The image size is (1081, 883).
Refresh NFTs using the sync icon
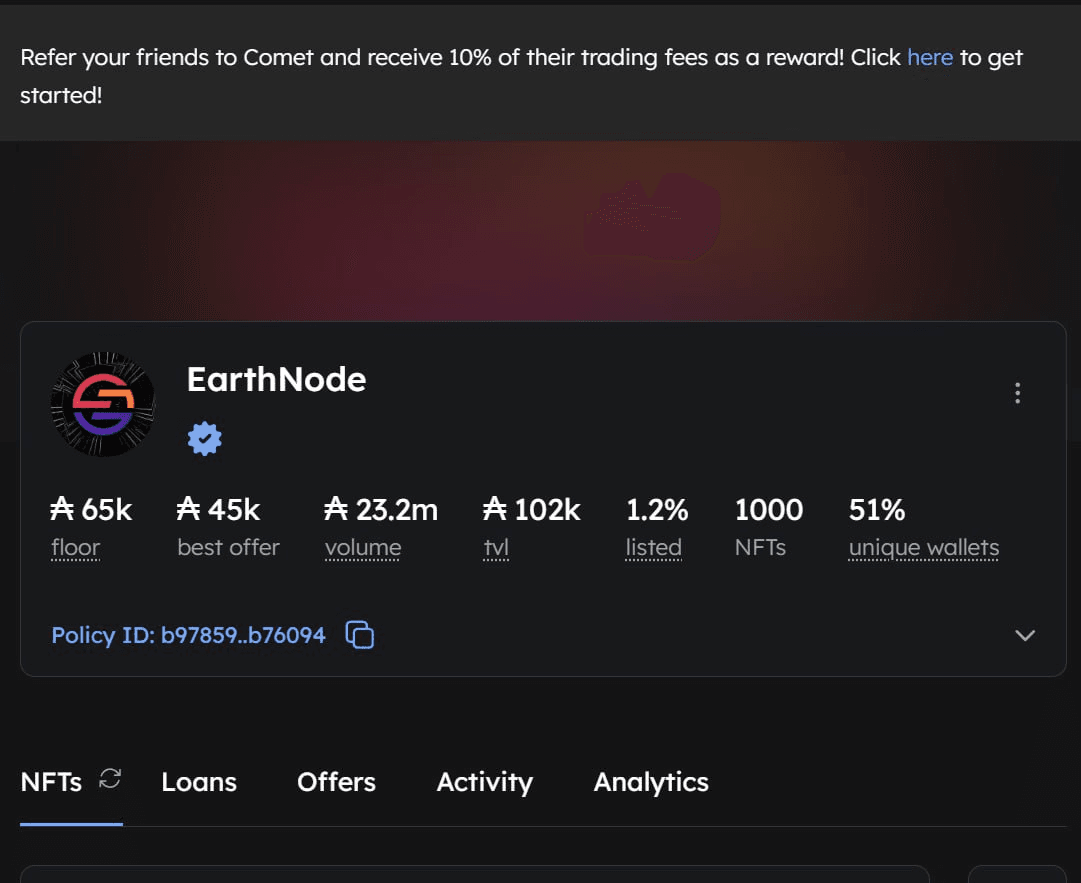click(x=110, y=779)
